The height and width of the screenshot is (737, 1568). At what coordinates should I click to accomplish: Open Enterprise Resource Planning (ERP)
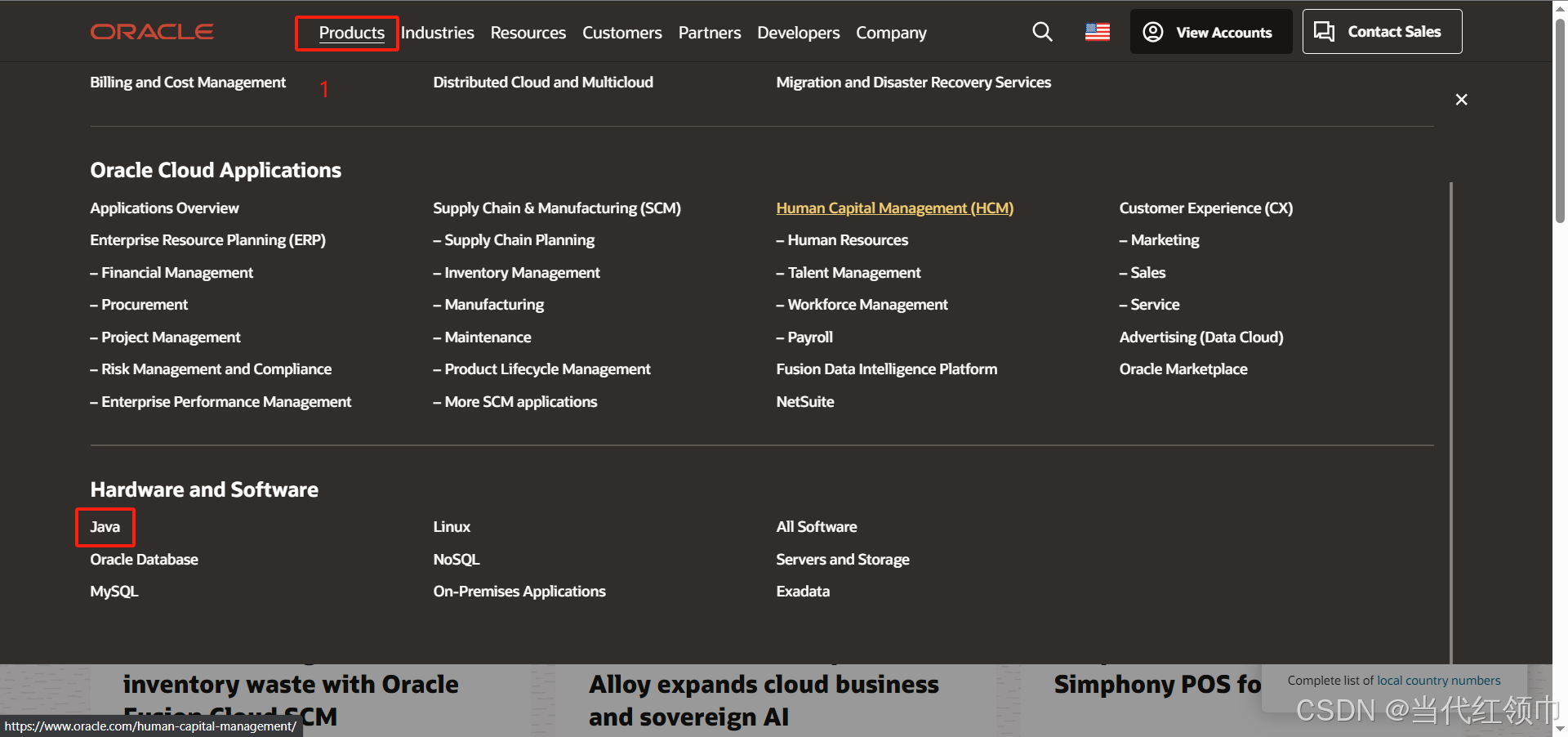coord(207,240)
